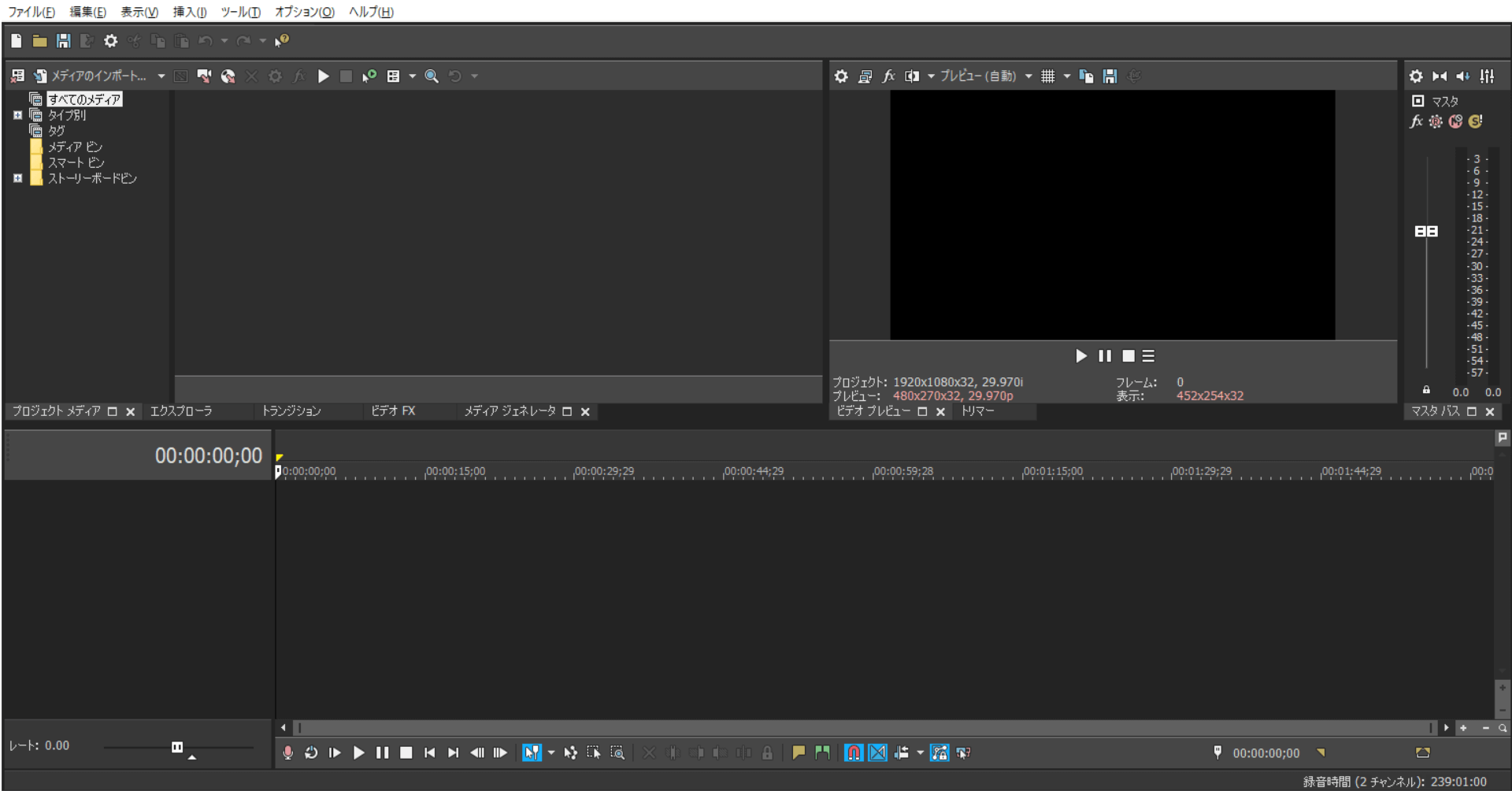This screenshot has height=791, width=1512.
Task: Toggle split screen view in preview
Action: 912,76
